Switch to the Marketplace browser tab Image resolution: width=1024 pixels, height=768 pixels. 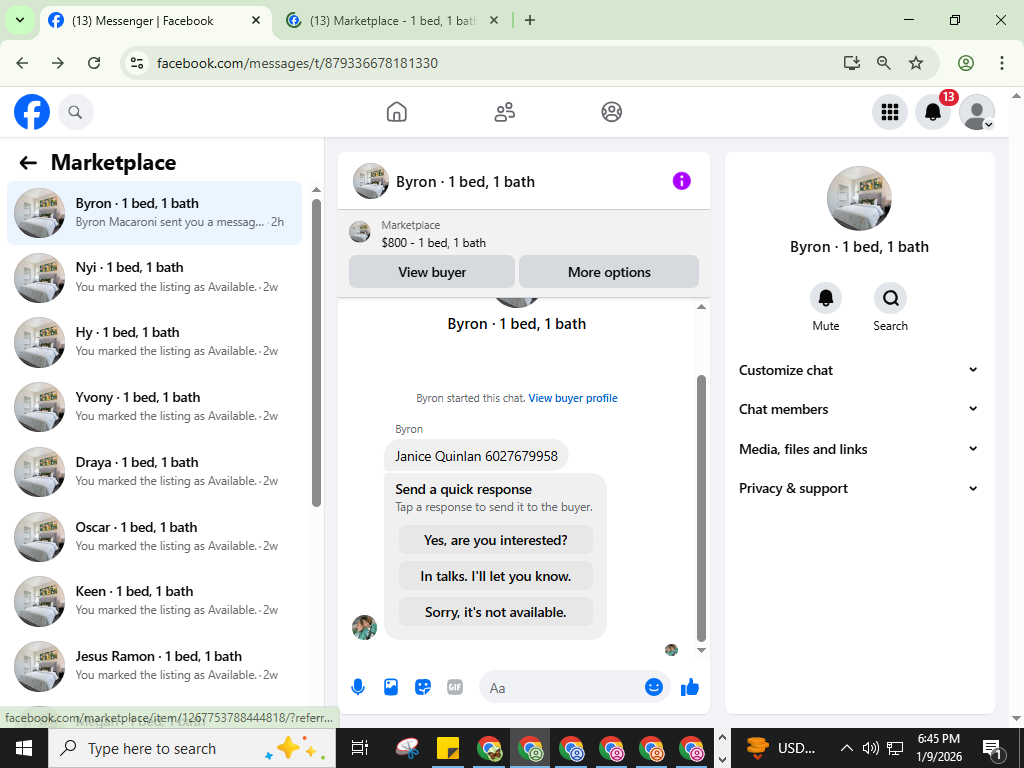click(x=392, y=20)
